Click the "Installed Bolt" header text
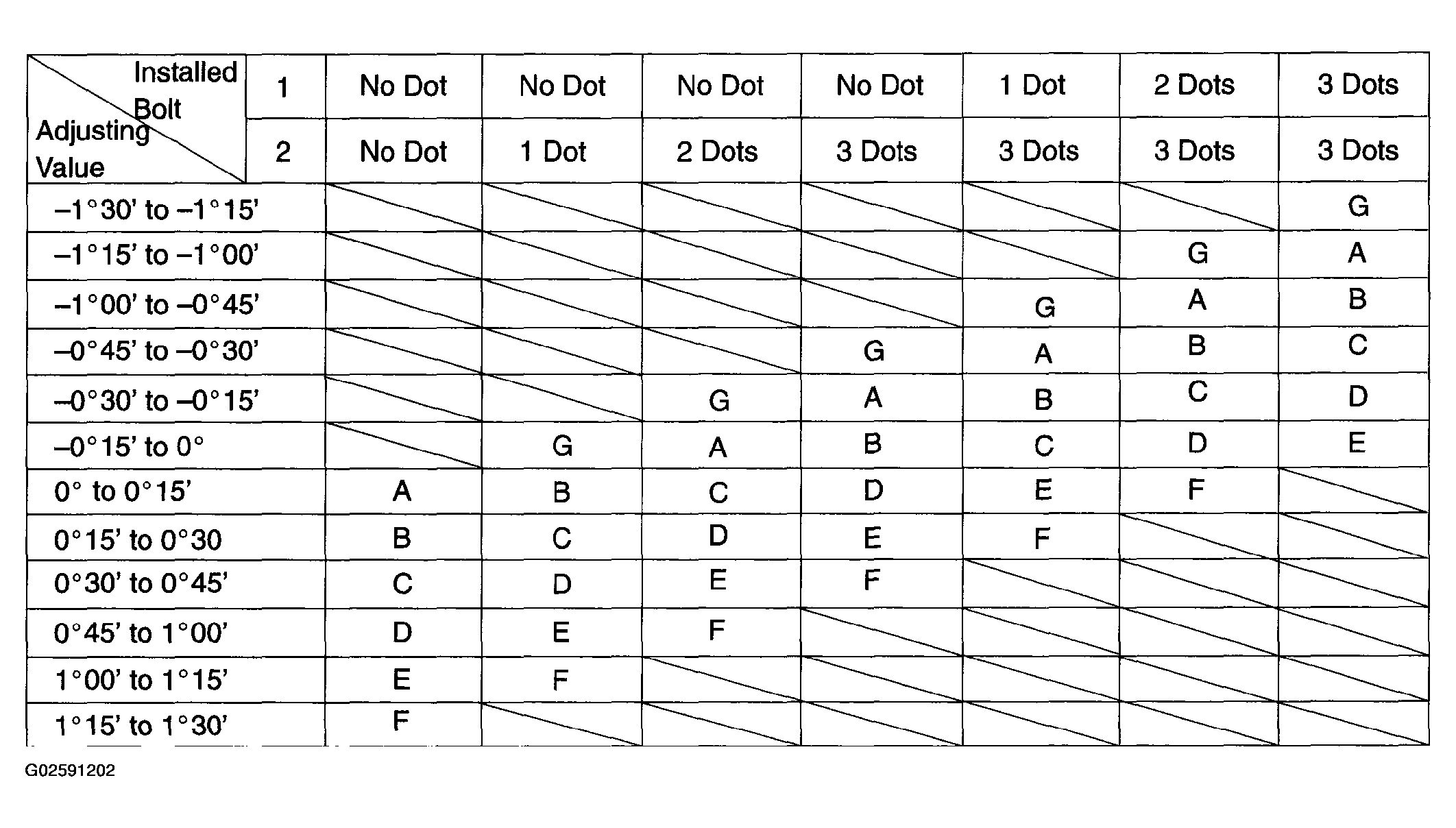The height and width of the screenshot is (828, 1456). [184, 89]
